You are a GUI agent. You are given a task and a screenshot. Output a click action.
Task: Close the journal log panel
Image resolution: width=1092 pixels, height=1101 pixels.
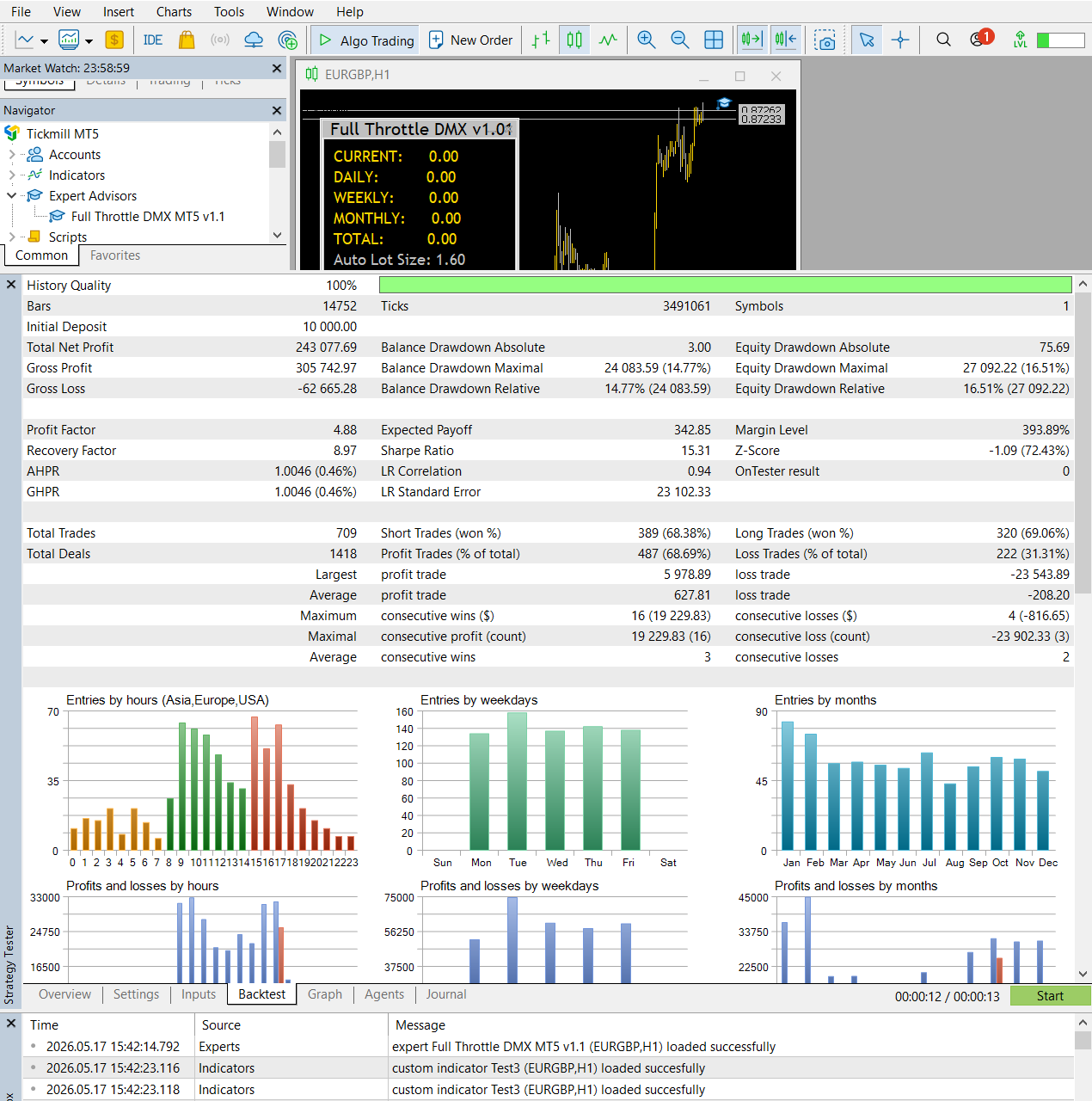point(11,1023)
